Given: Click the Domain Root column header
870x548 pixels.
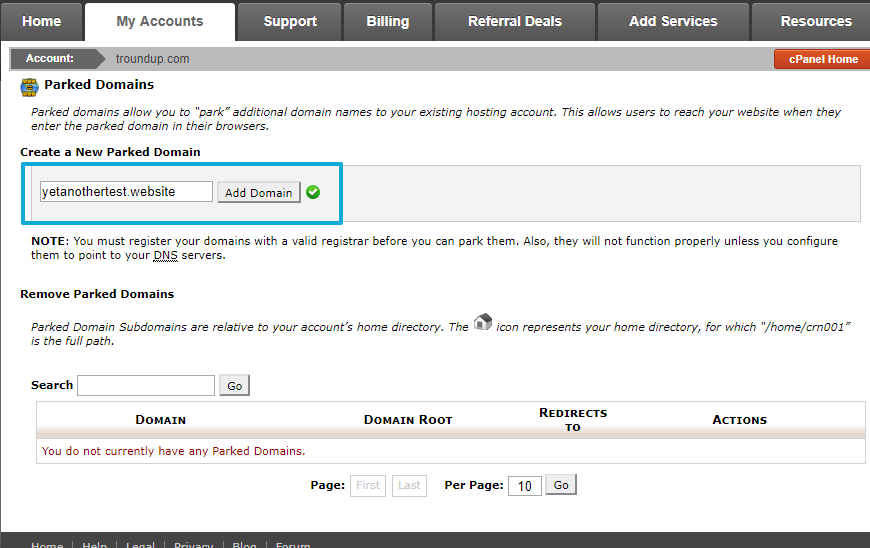Looking at the screenshot, I should (x=408, y=420).
